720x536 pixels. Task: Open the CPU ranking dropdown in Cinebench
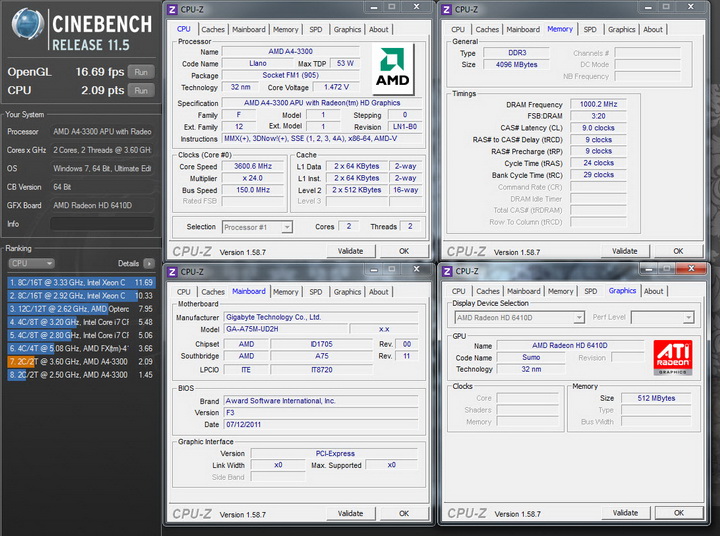pos(31,264)
